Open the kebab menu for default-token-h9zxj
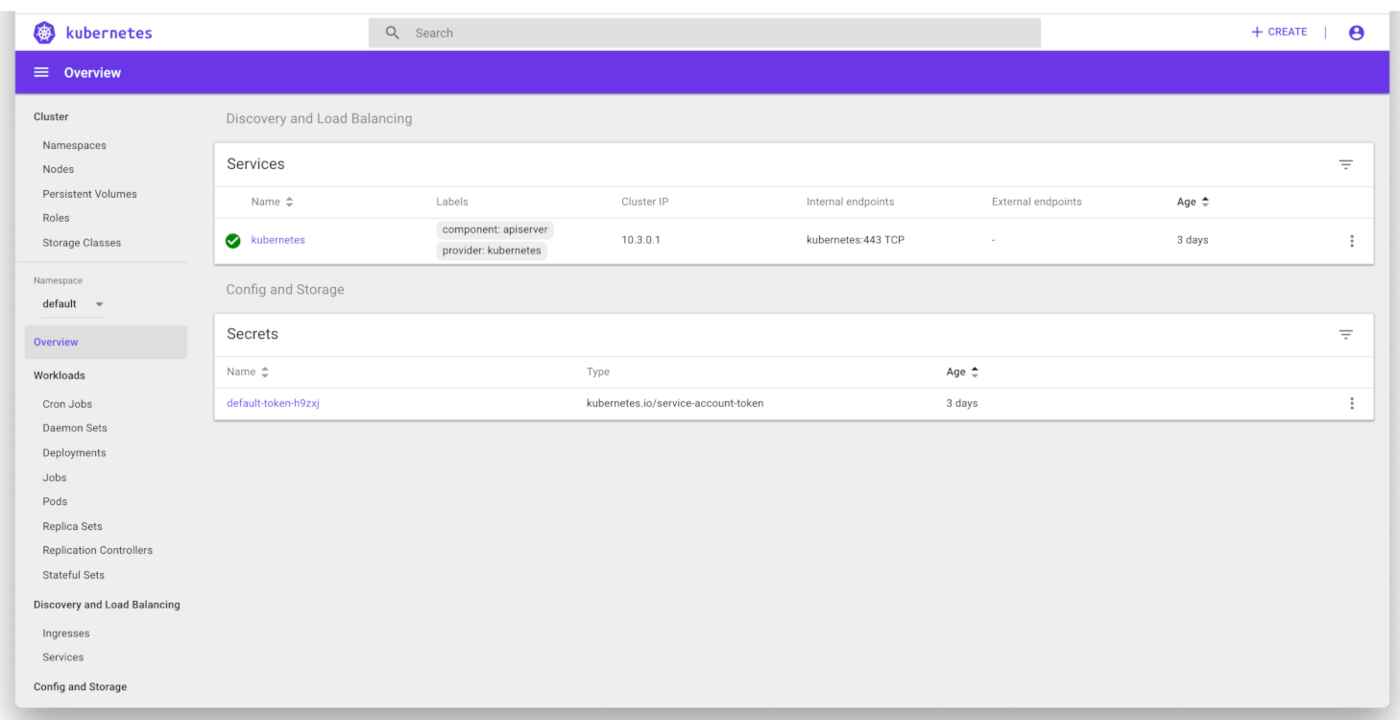This screenshot has width=1400, height=720. click(1352, 403)
